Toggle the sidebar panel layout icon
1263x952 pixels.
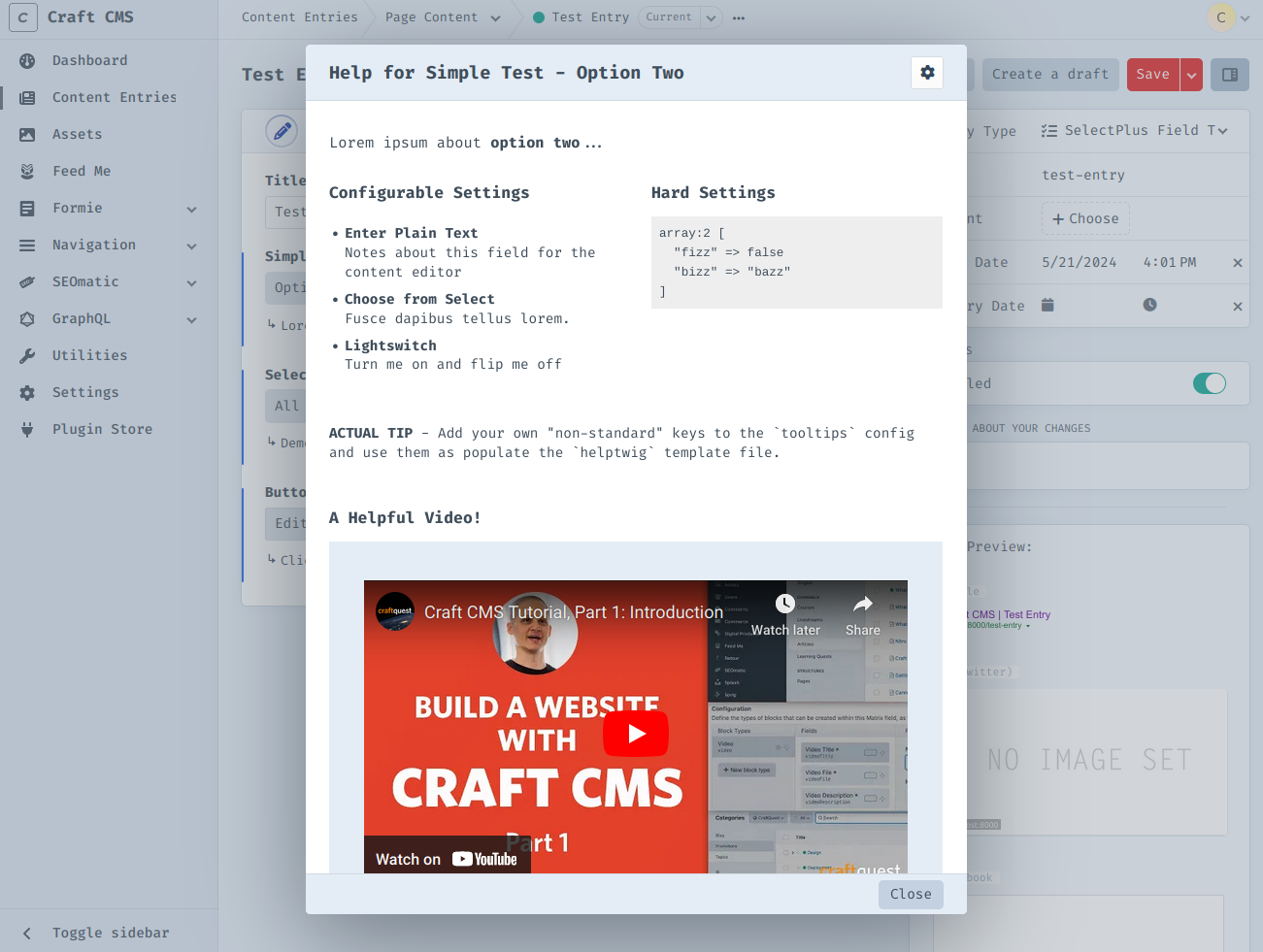pyautogui.click(x=1230, y=75)
